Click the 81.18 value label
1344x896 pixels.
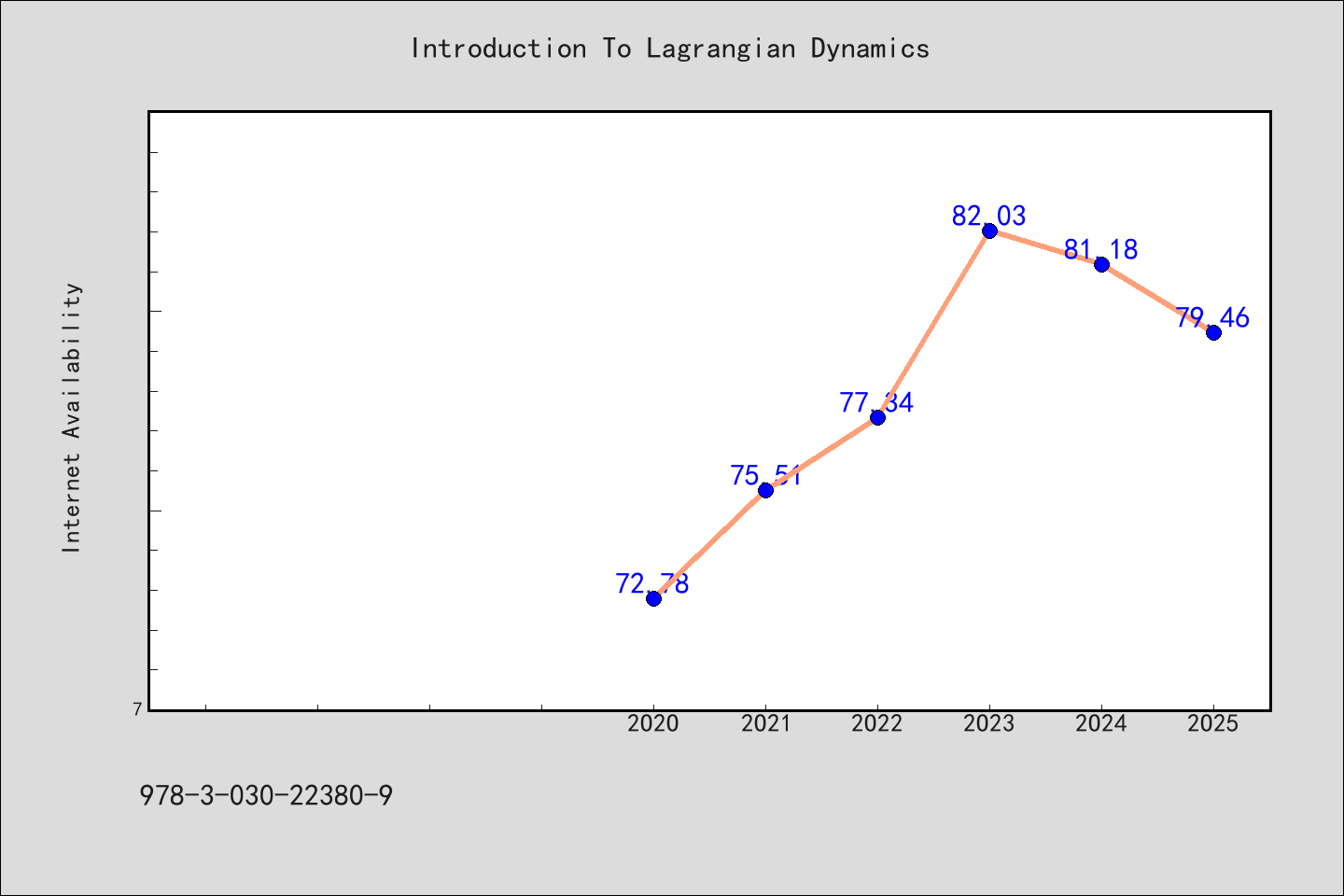(x=1101, y=249)
